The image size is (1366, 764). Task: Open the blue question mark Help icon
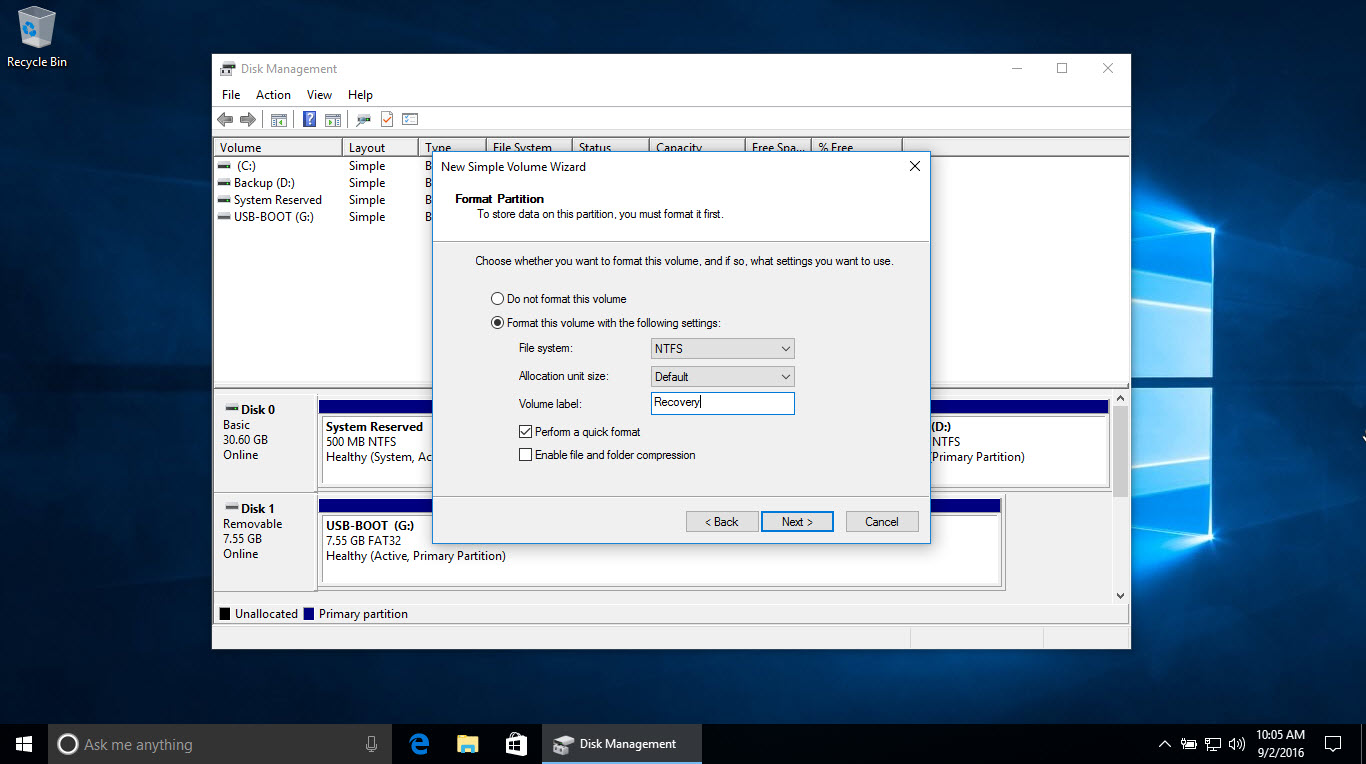309,120
